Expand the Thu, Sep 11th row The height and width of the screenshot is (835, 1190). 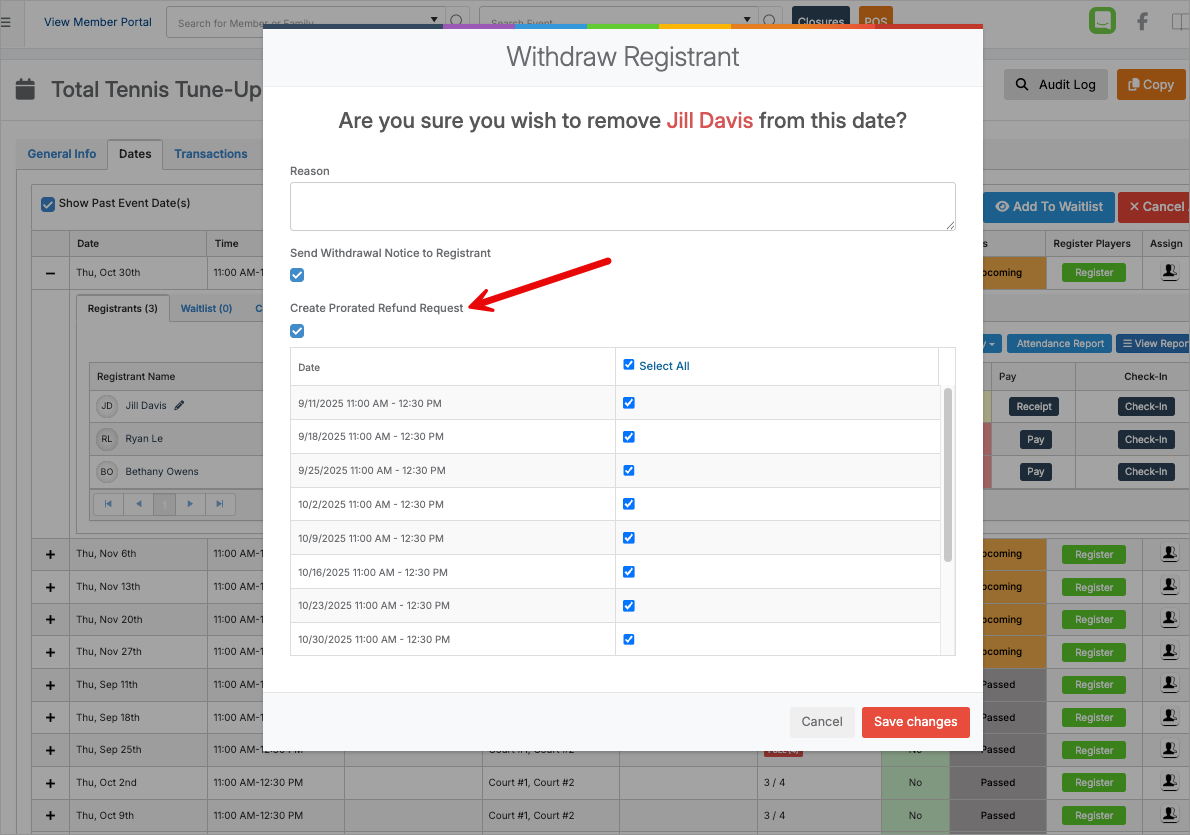[51, 685]
